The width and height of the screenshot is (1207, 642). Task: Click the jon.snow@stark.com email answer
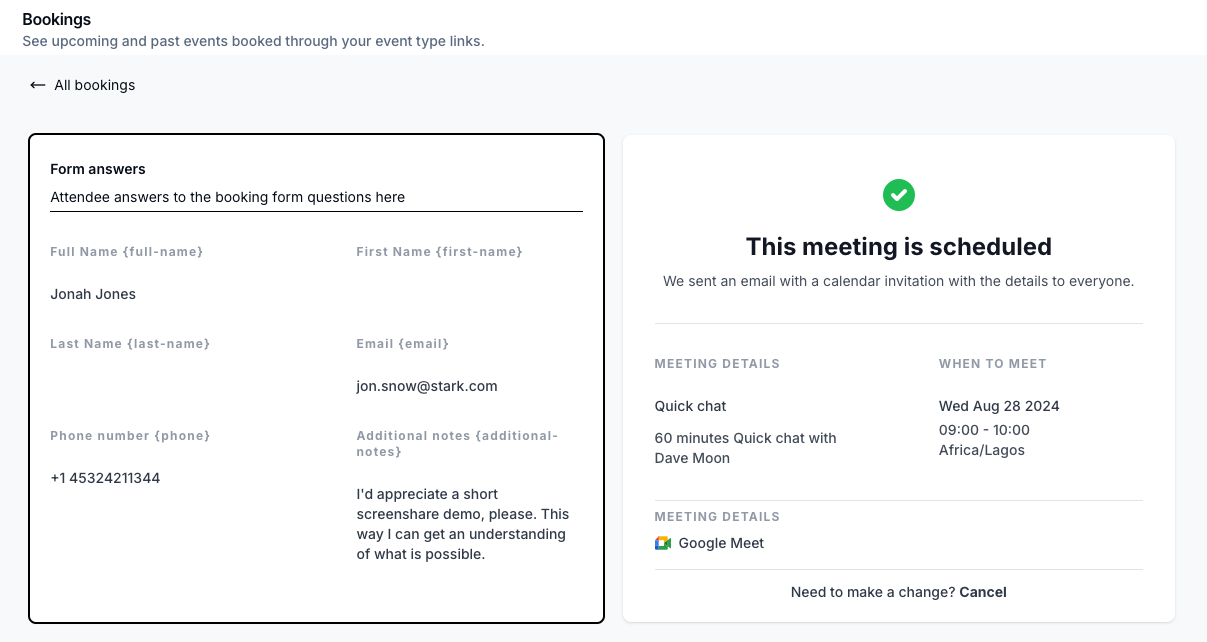[427, 386]
